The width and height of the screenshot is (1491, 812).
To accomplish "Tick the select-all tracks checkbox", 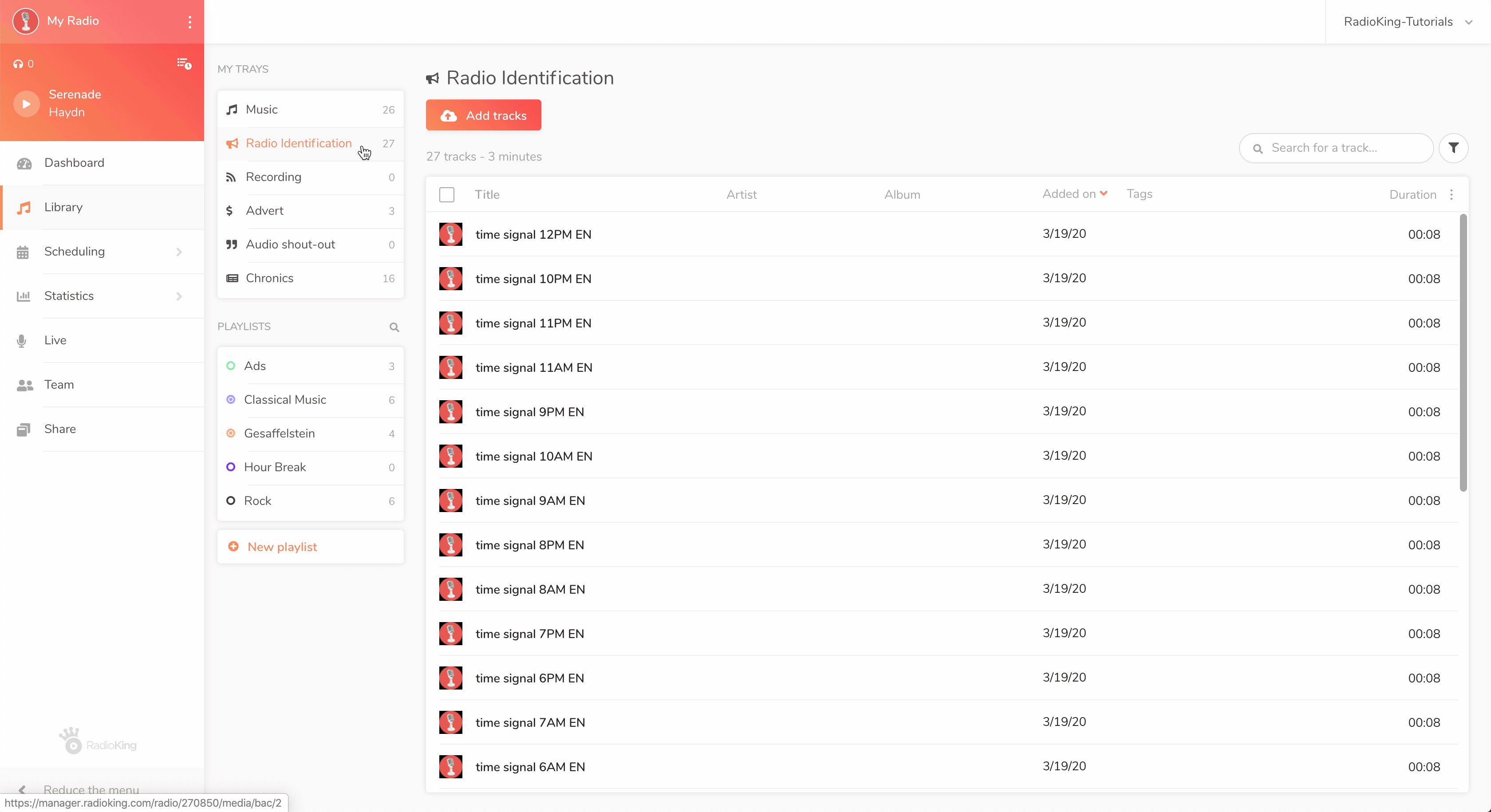I will coord(446,194).
